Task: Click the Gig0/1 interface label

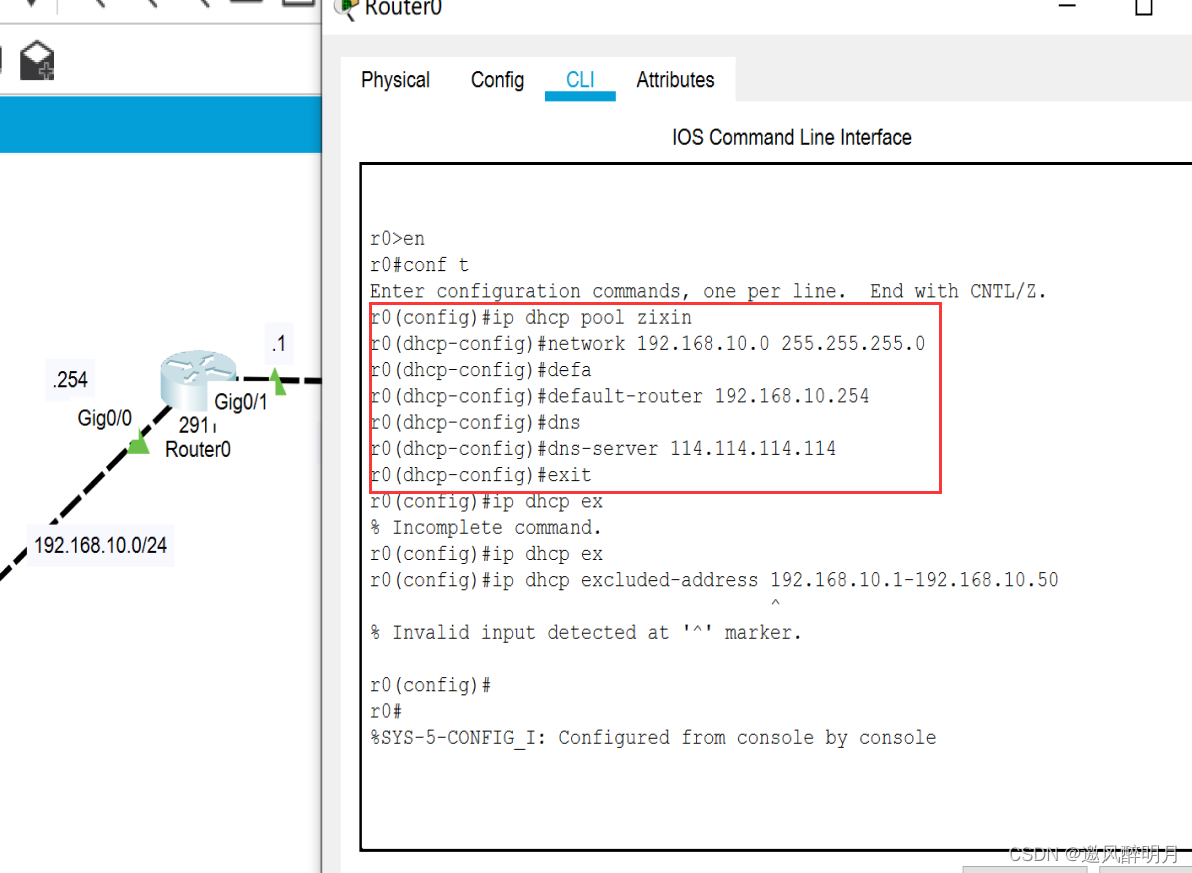Action: (240, 402)
